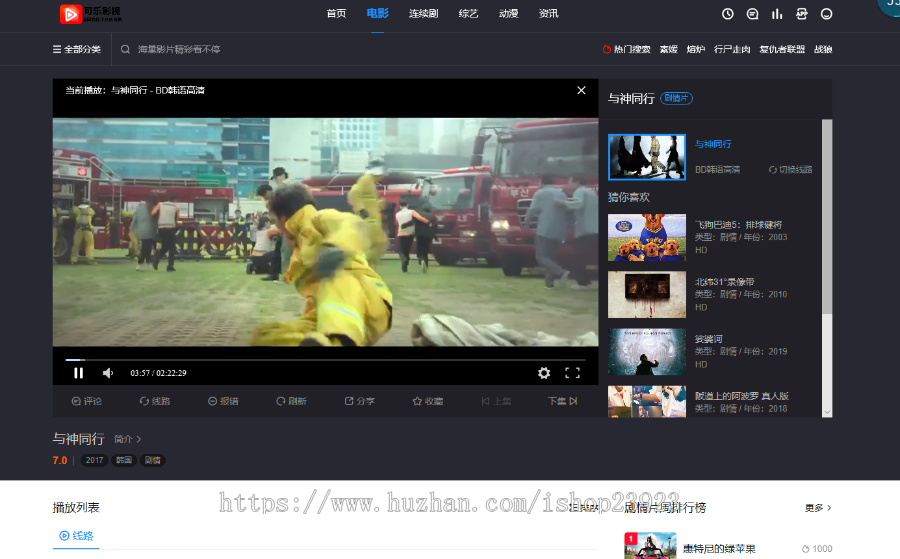The width and height of the screenshot is (900, 559).
Task: Click the 剧情 genre tag below the movie title
Action: click(153, 460)
